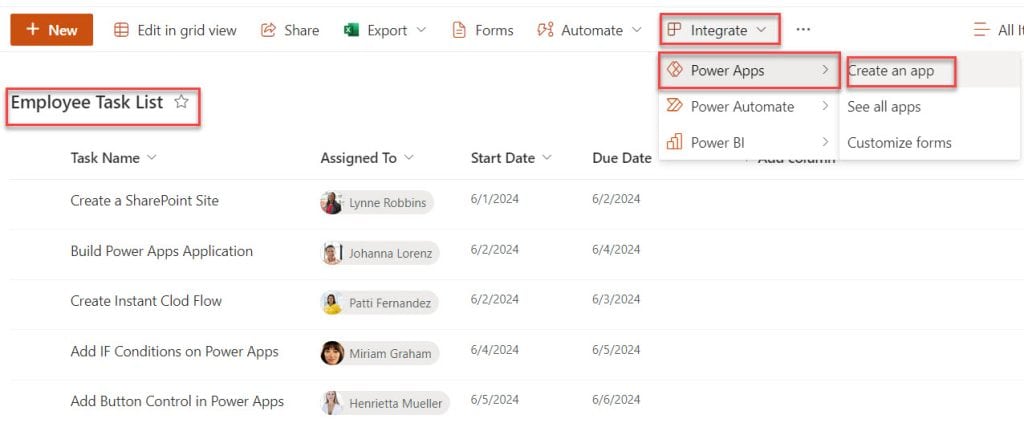Click Miriam Graham name chip
Screen dimensions: 1024x423
[x=379, y=353]
